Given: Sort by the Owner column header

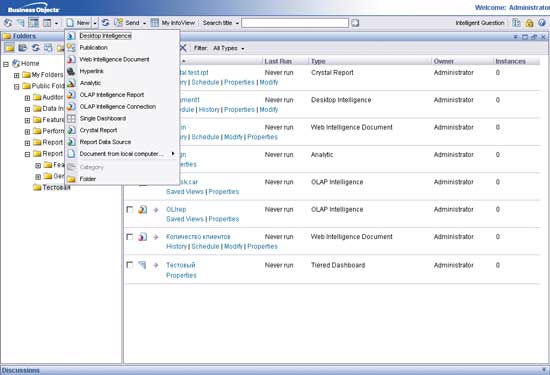Looking at the screenshot, I should pyautogui.click(x=444, y=61).
